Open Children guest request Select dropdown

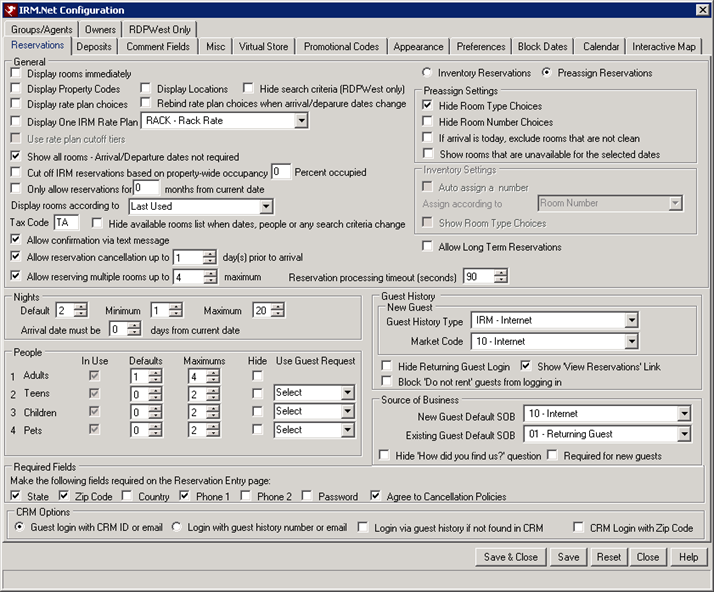point(347,411)
